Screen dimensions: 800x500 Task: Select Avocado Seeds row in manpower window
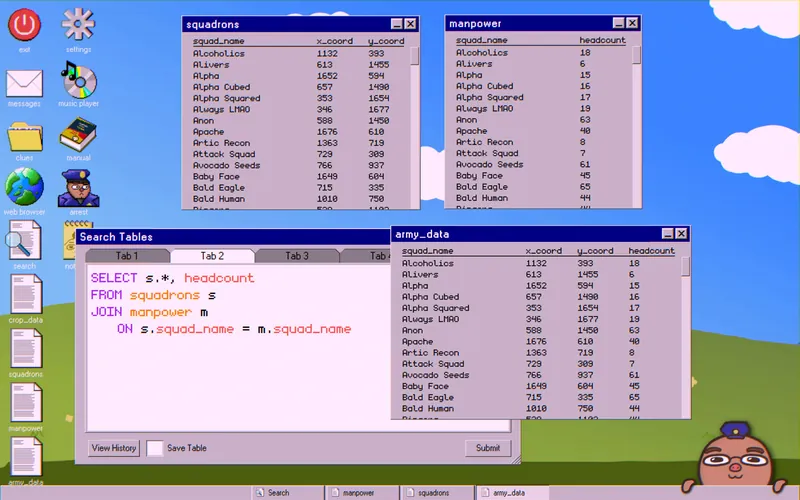click(x=542, y=164)
